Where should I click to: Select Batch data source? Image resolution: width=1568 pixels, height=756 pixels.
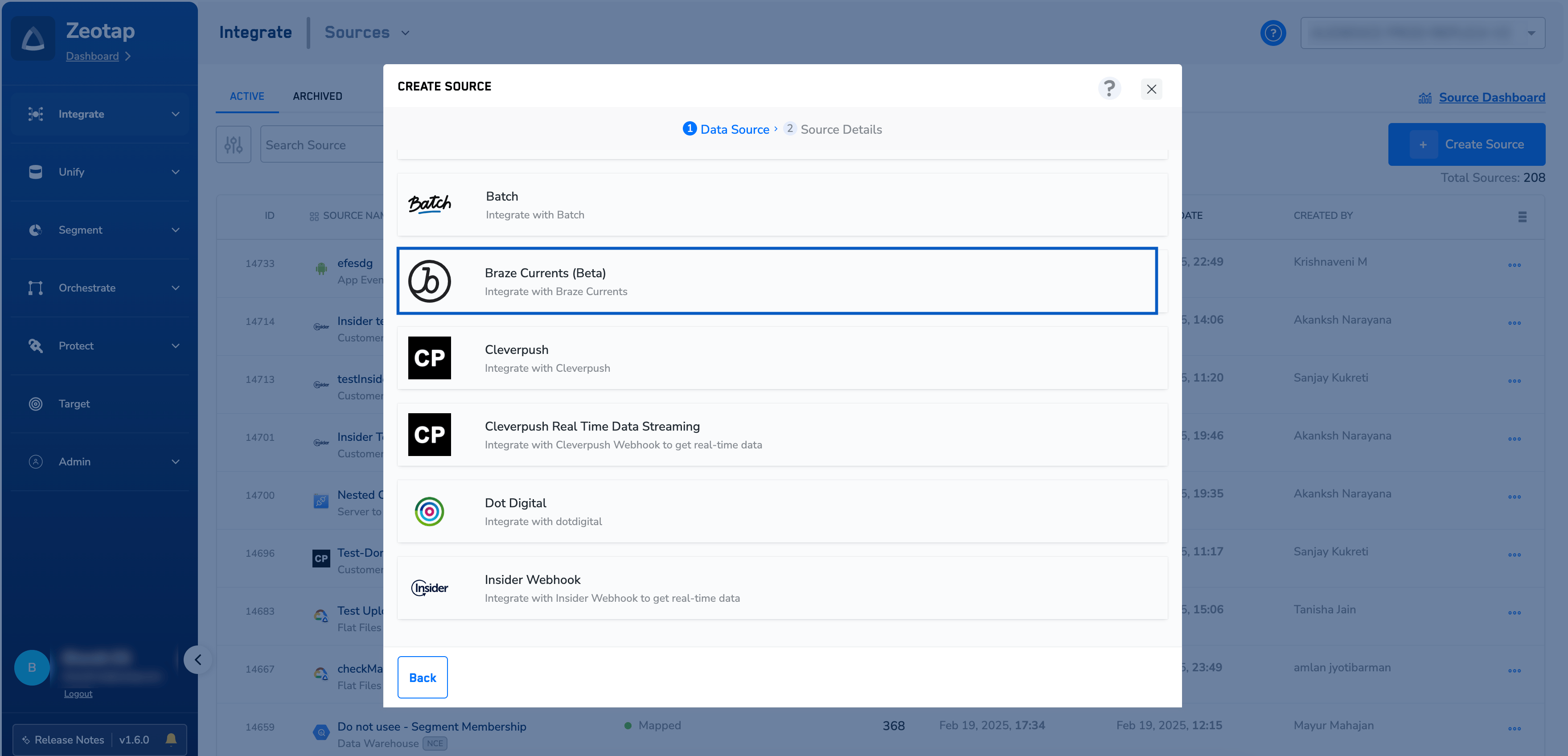[782, 205]
